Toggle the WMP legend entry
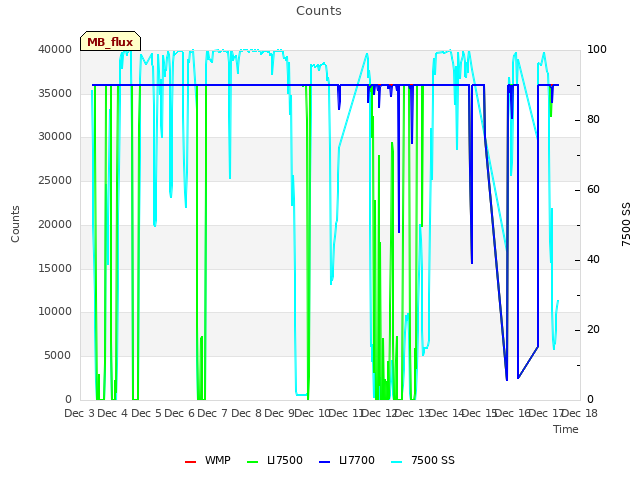This screenshot has height=480, width=640. click(x=208, y=460)
